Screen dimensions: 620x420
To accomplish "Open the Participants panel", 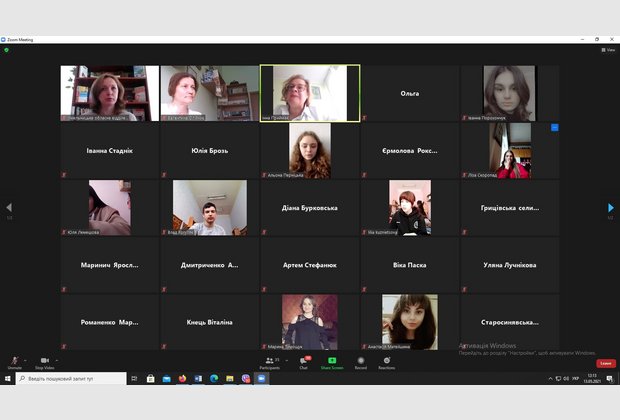I will [x=270, y=362].
